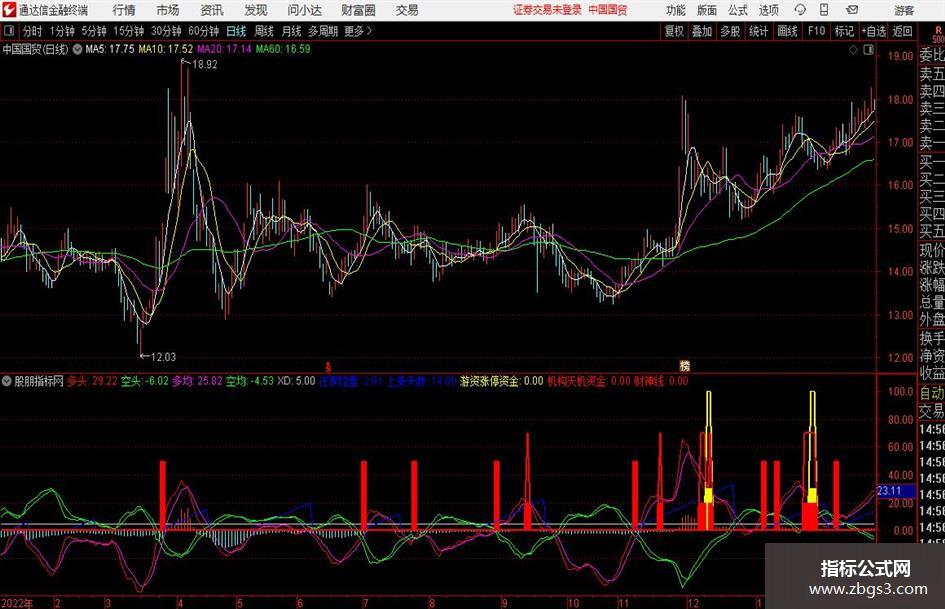
Task: Open the 问小达 menu
Action: tap(304, 10)
